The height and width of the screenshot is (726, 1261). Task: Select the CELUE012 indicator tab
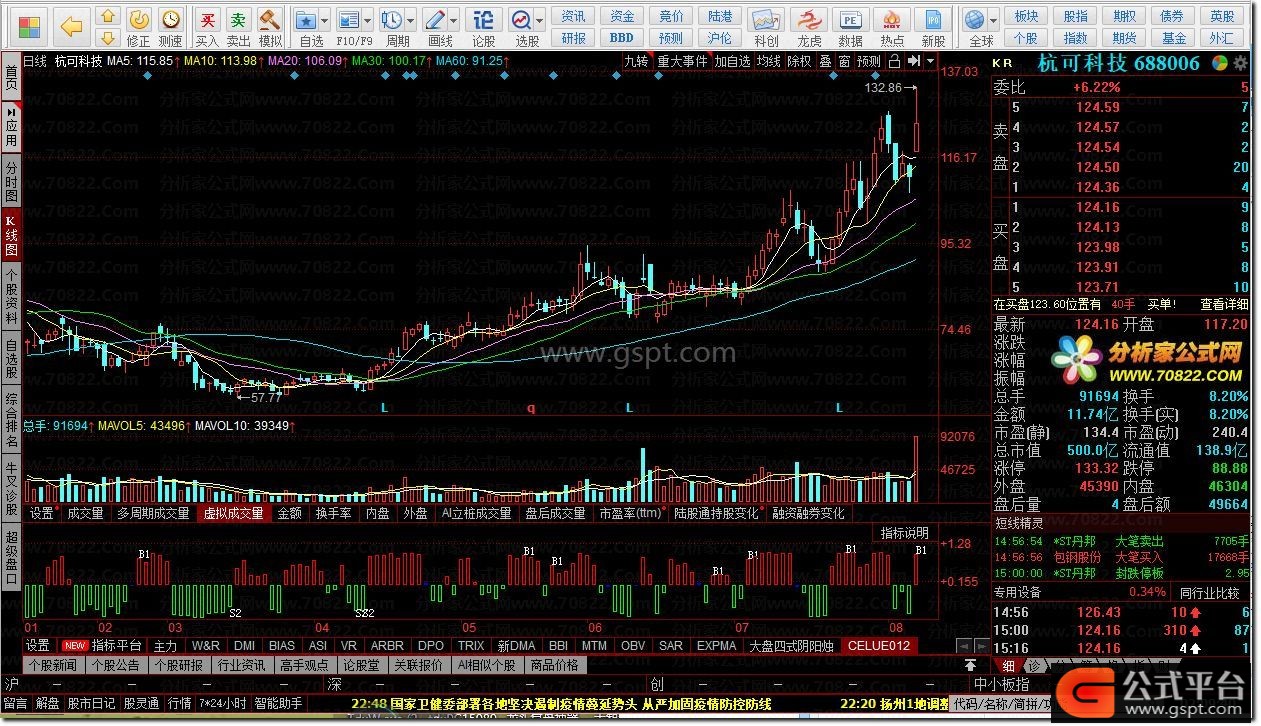[x=879, y=645]
